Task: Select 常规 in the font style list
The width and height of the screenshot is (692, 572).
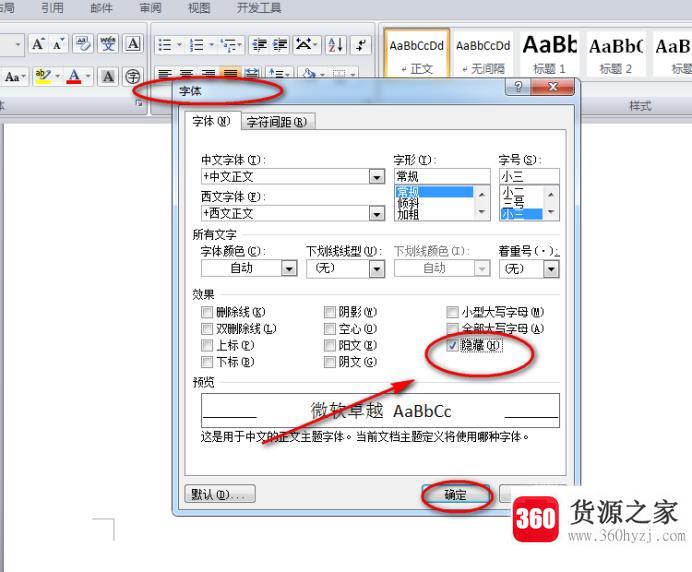Action: [434, 192]
